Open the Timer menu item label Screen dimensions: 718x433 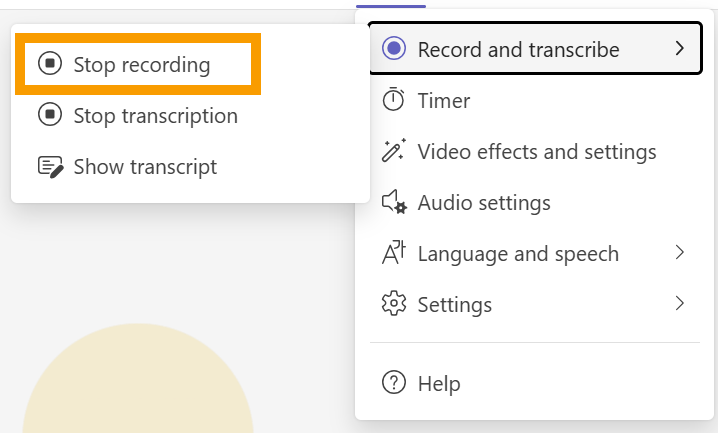point(444,100)
